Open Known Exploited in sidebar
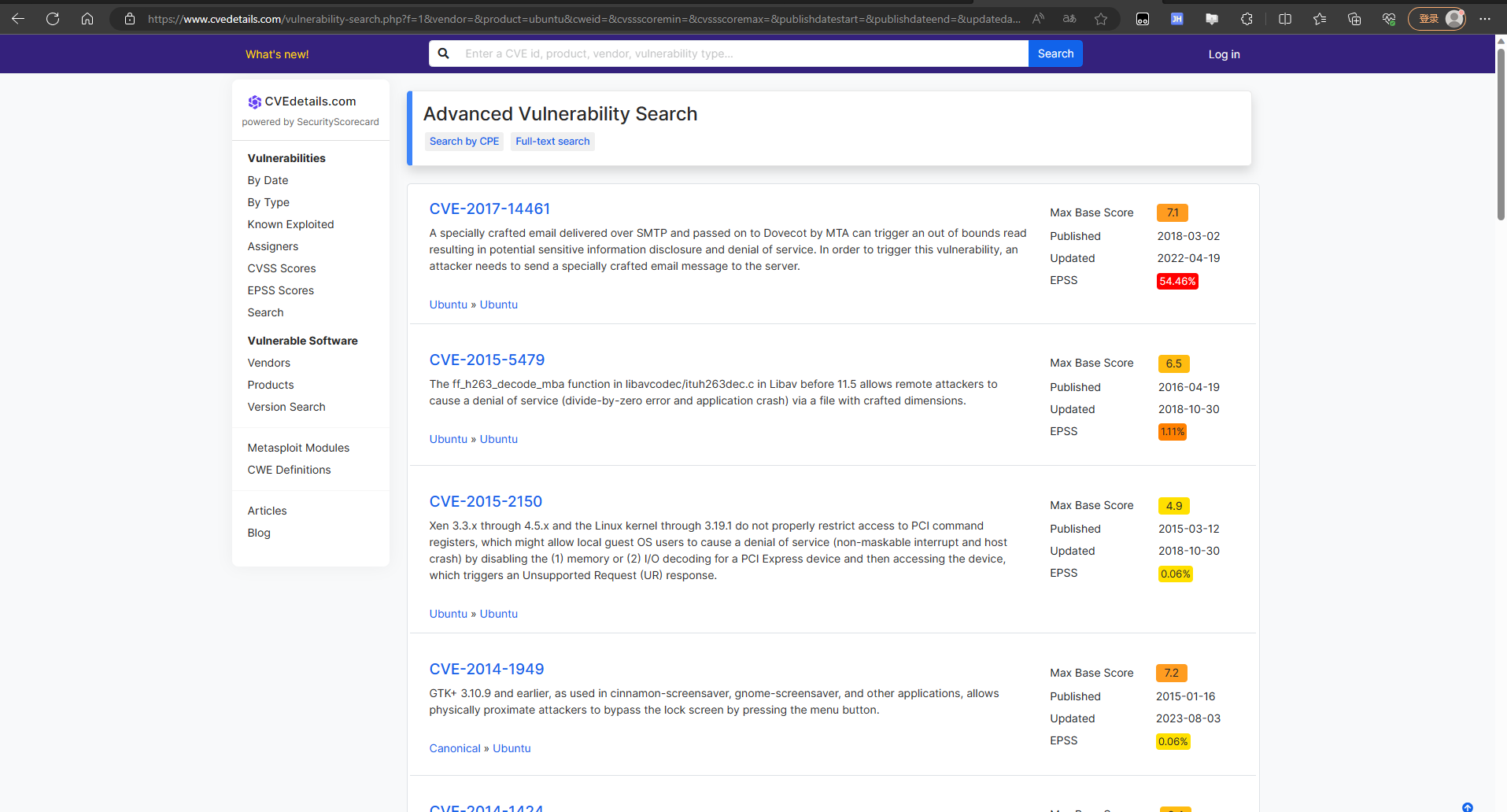1507x812 pixels. pos(290,224)
